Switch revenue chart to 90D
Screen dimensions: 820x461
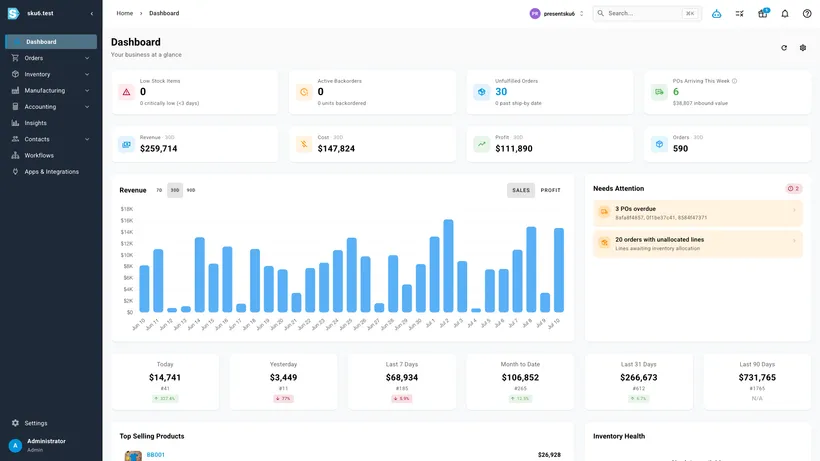(x=191, y=190)
